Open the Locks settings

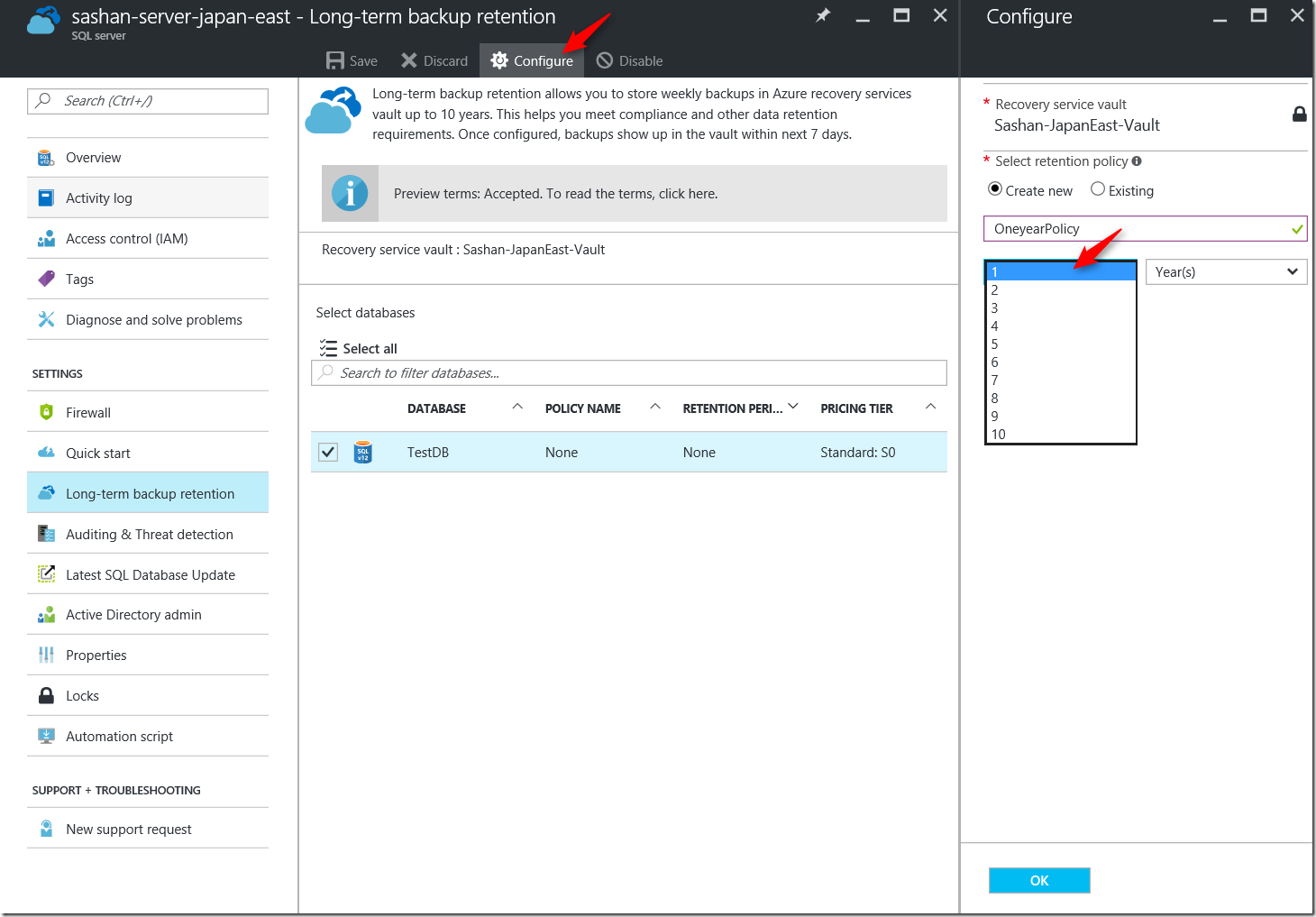tap(83, 695)
